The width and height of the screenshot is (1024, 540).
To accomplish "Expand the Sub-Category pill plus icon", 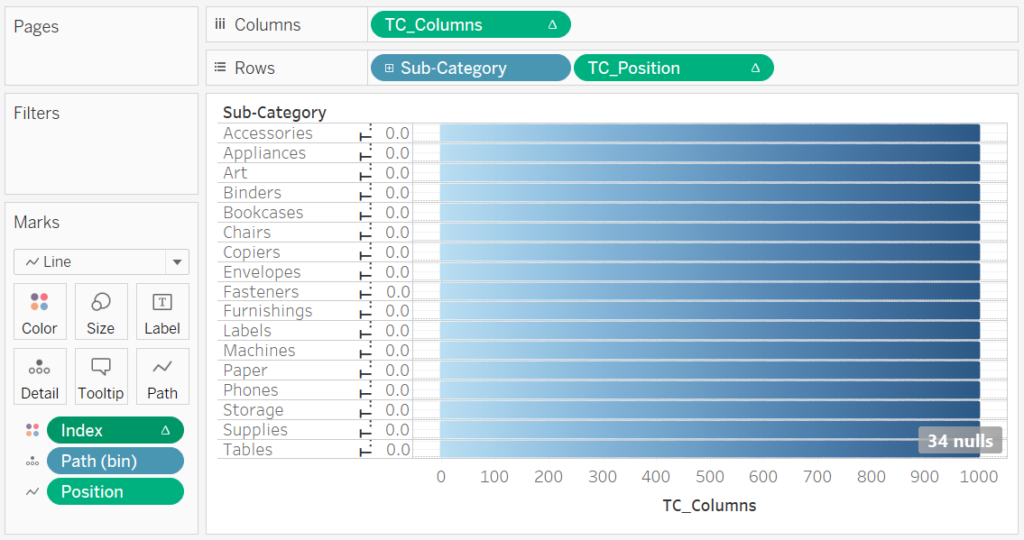I will 389,68.
